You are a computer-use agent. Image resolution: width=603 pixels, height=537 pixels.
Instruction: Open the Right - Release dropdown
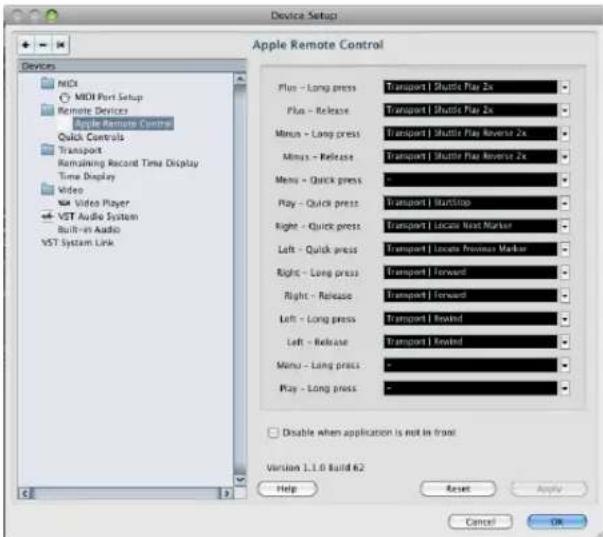point(564,295)
